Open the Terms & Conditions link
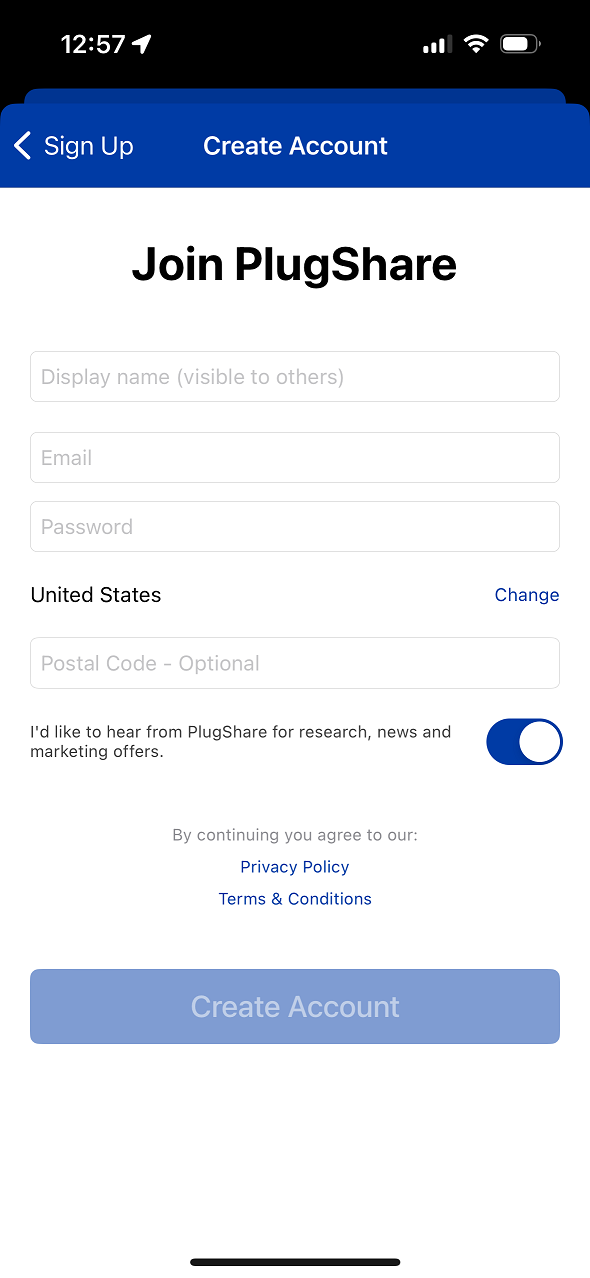 pyautogui.click(x=295, y=899)
